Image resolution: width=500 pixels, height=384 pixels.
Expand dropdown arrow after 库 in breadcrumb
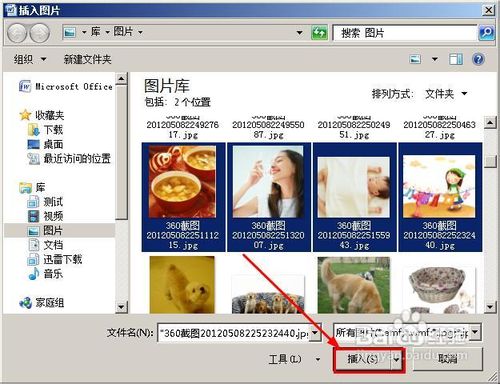108,32
